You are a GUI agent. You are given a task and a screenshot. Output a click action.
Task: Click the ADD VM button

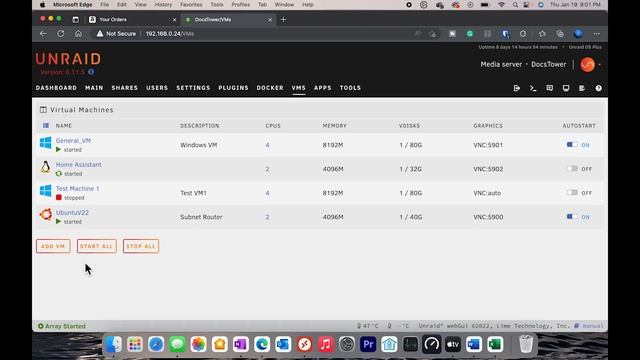coord(53,246)
